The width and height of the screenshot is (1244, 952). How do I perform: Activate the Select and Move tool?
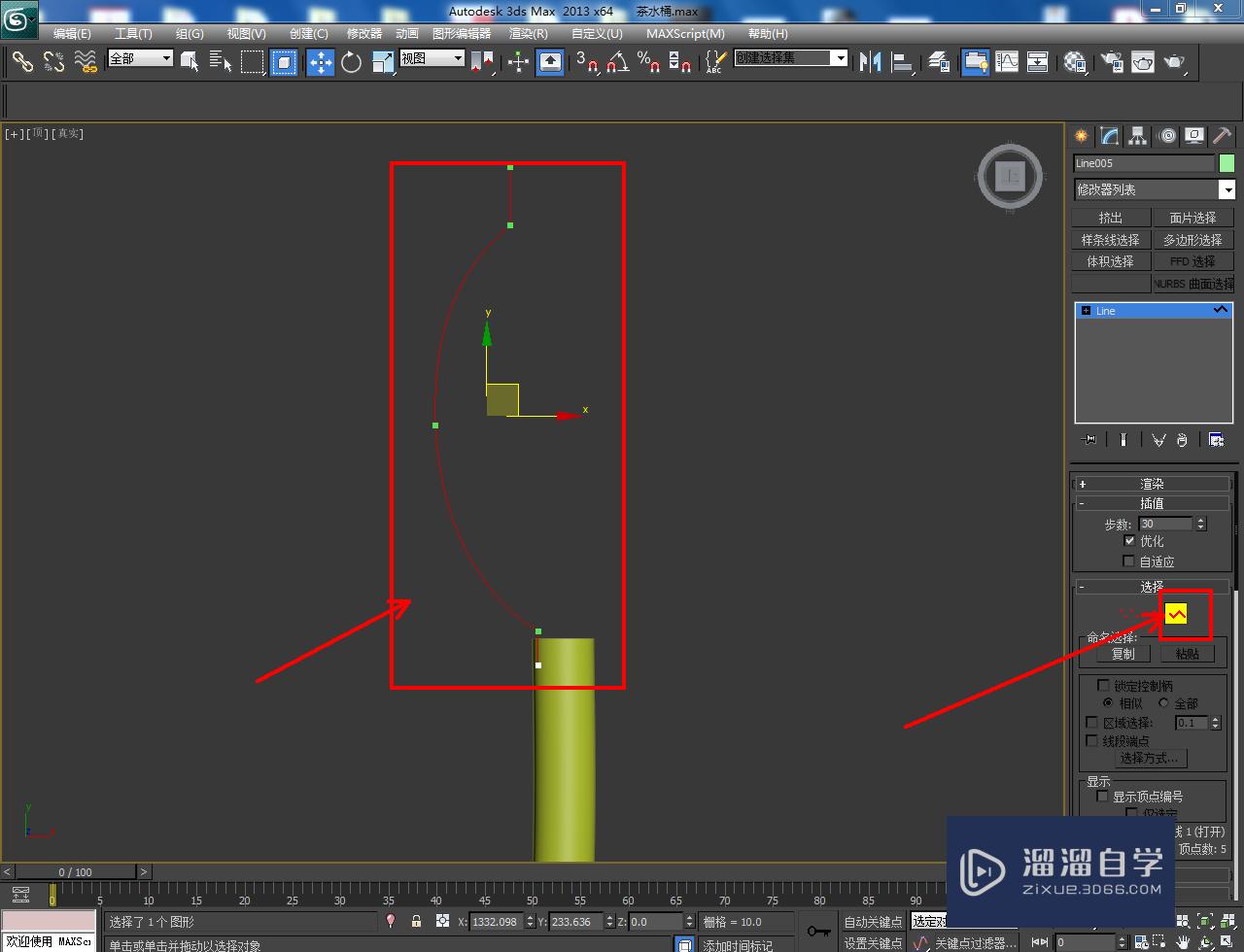point(321,61)
